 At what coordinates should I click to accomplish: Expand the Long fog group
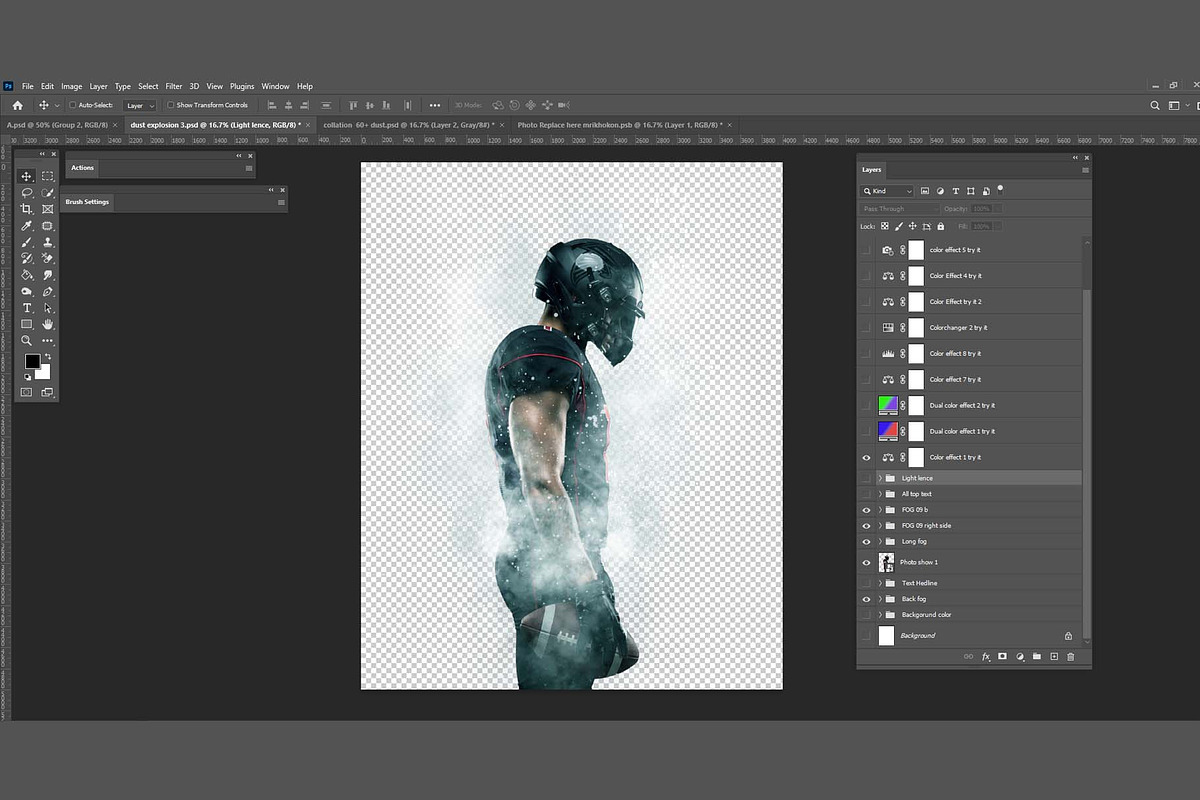pyautogui.click(x=880, y=541)
